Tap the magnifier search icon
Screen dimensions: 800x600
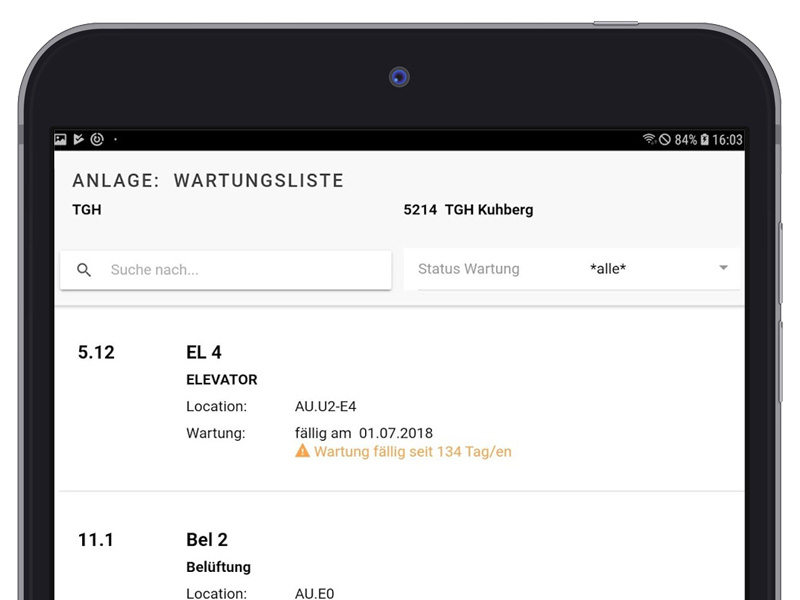coord(84,270)
